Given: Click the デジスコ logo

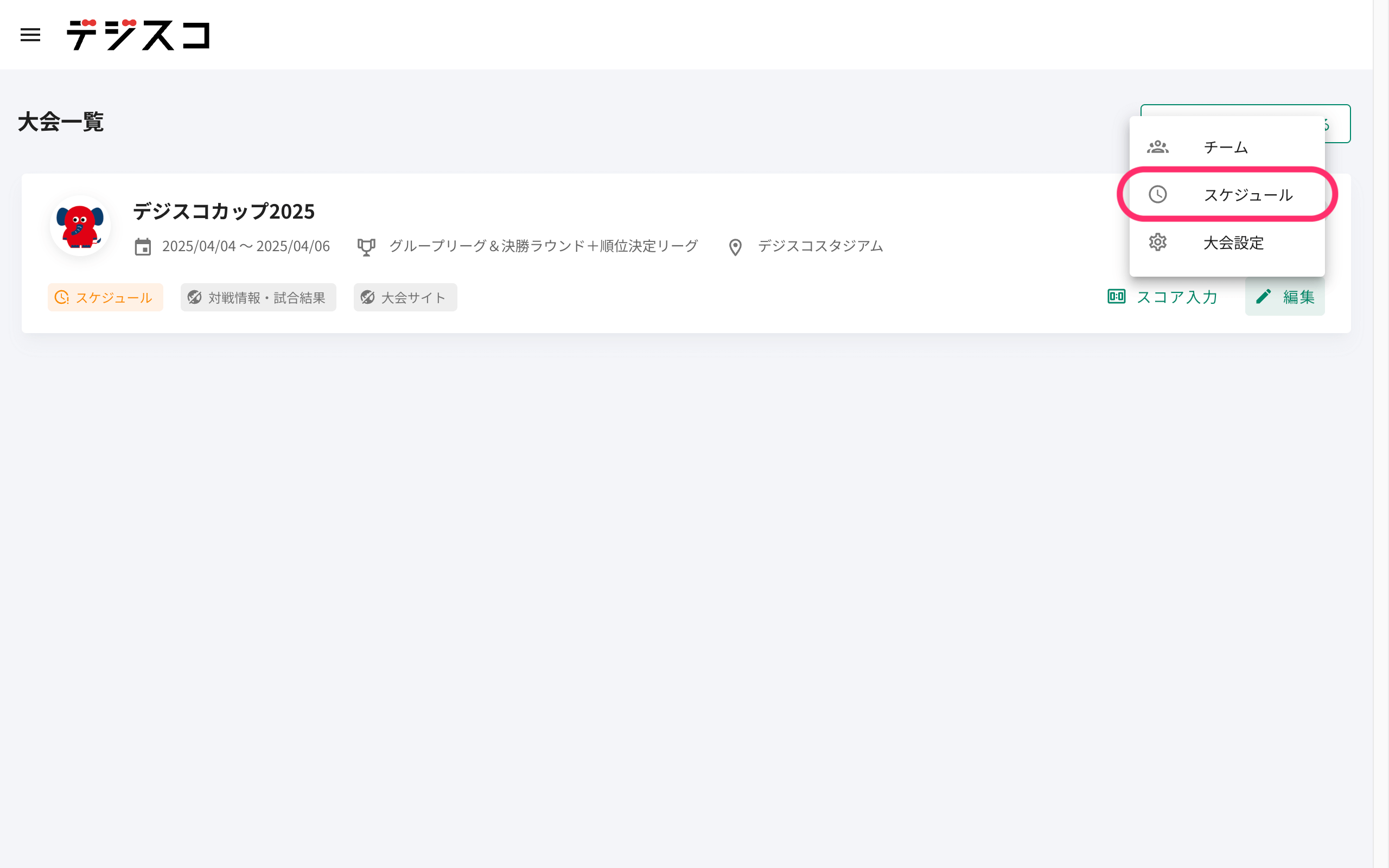Looking at the screenshot, I should [138, 35].
